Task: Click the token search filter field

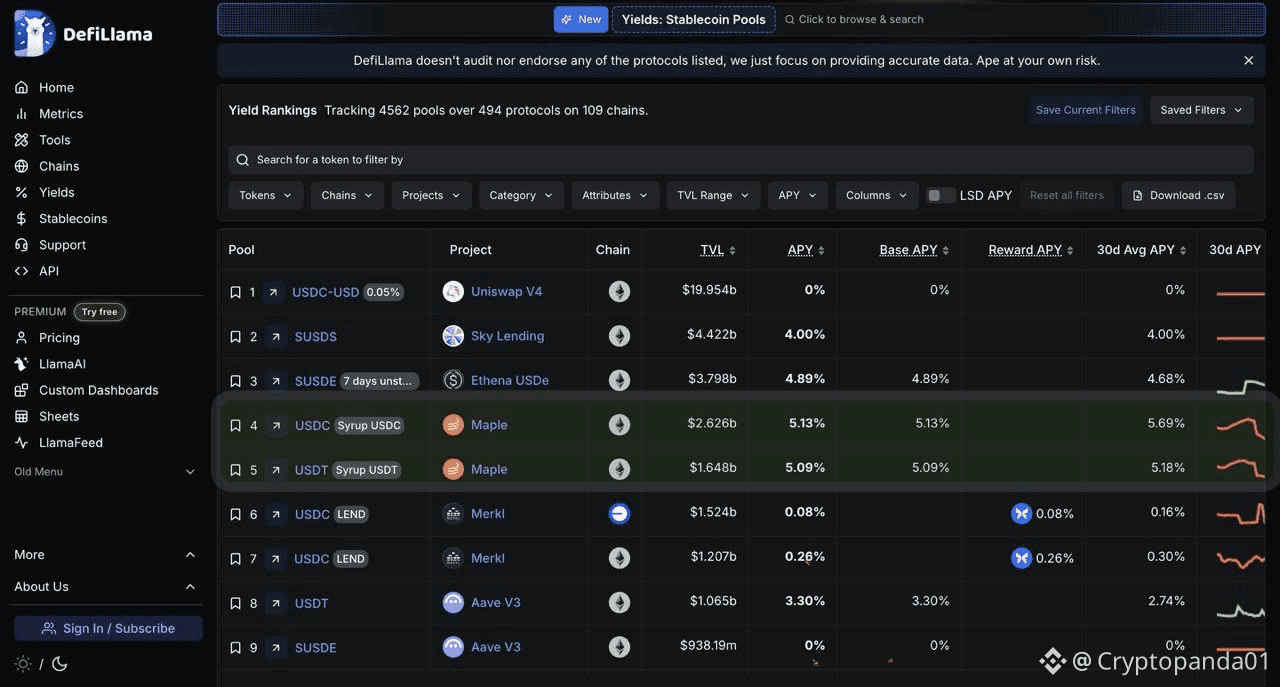Action: point(741,160)
